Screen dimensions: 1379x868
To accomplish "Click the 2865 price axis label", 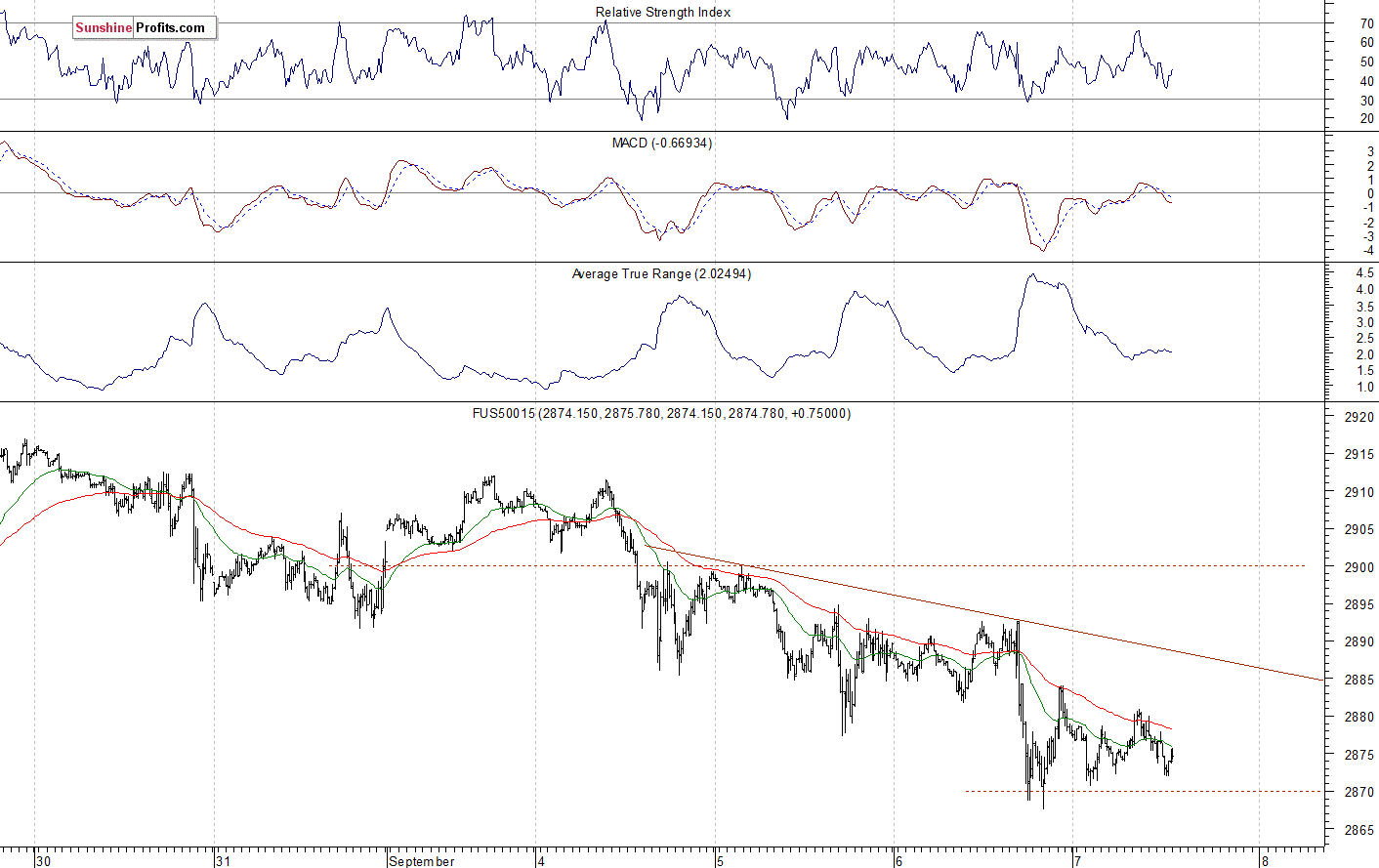I will pos(1360,830).
